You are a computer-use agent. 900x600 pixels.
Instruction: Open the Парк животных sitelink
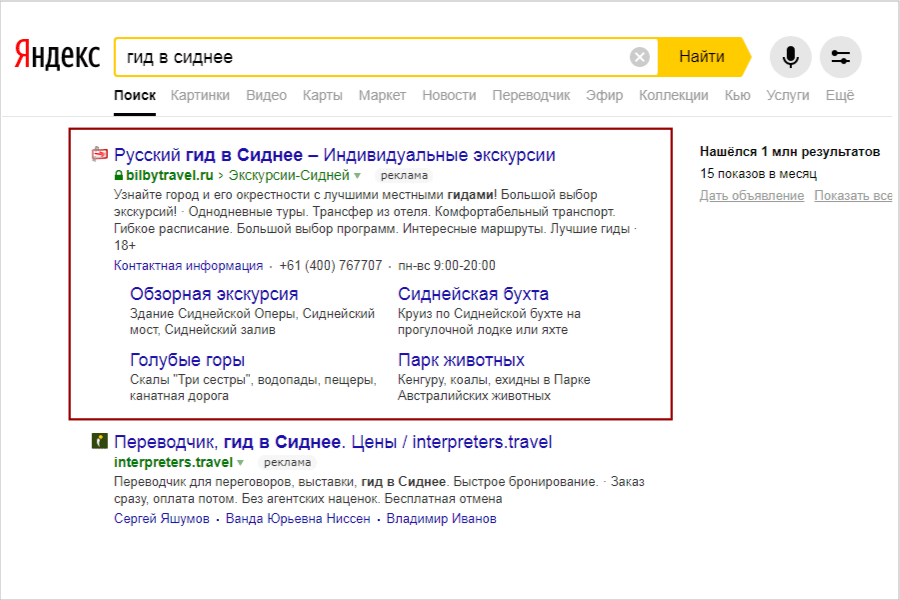(x=461, y=360)
